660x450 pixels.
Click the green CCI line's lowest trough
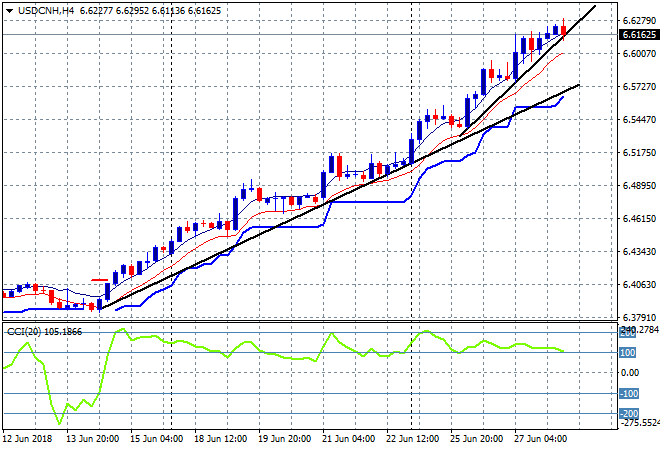(x=59, y=421)
